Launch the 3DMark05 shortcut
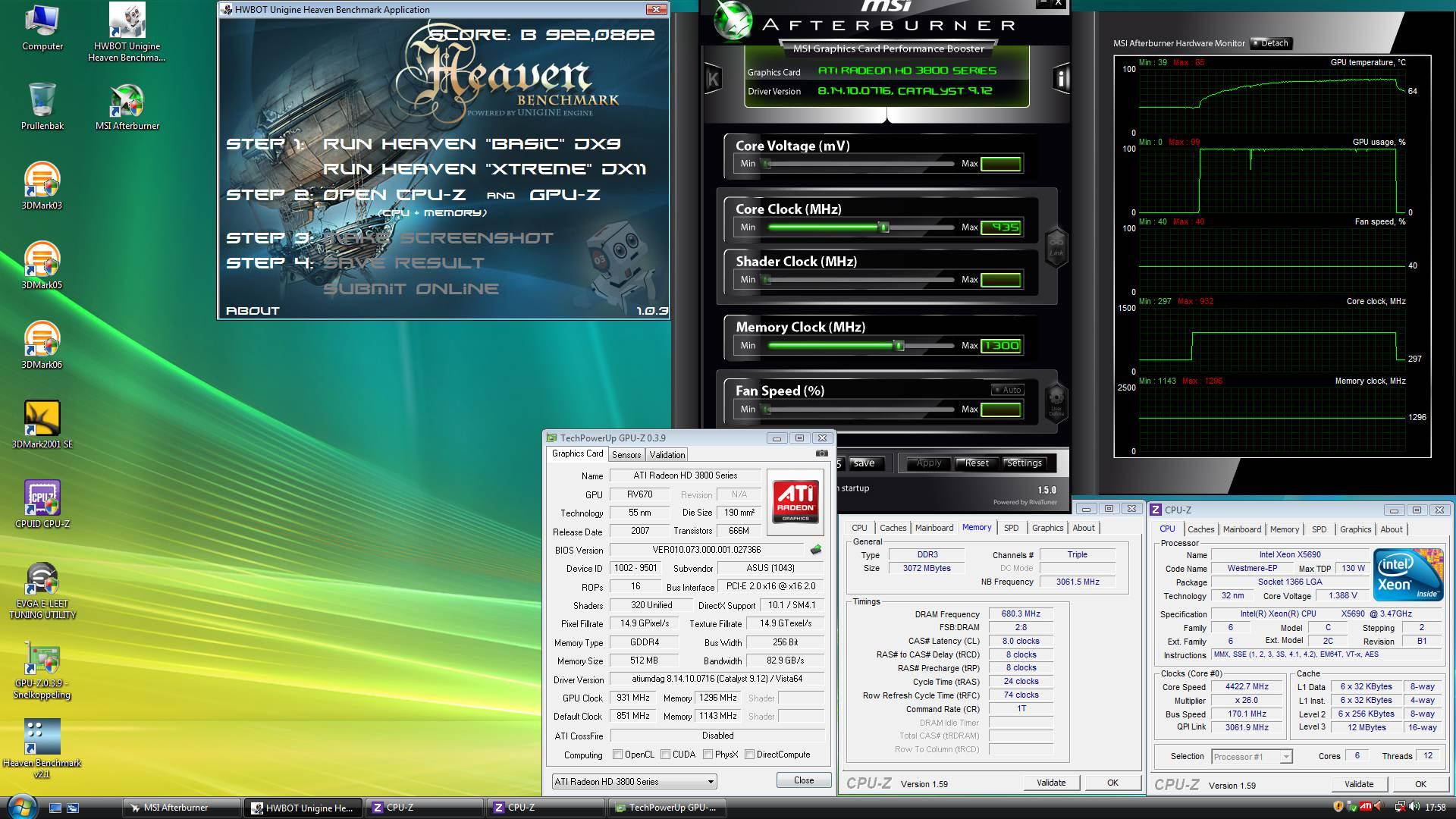The height and width of the screenshot is (819, 1456). pos(42,265)
